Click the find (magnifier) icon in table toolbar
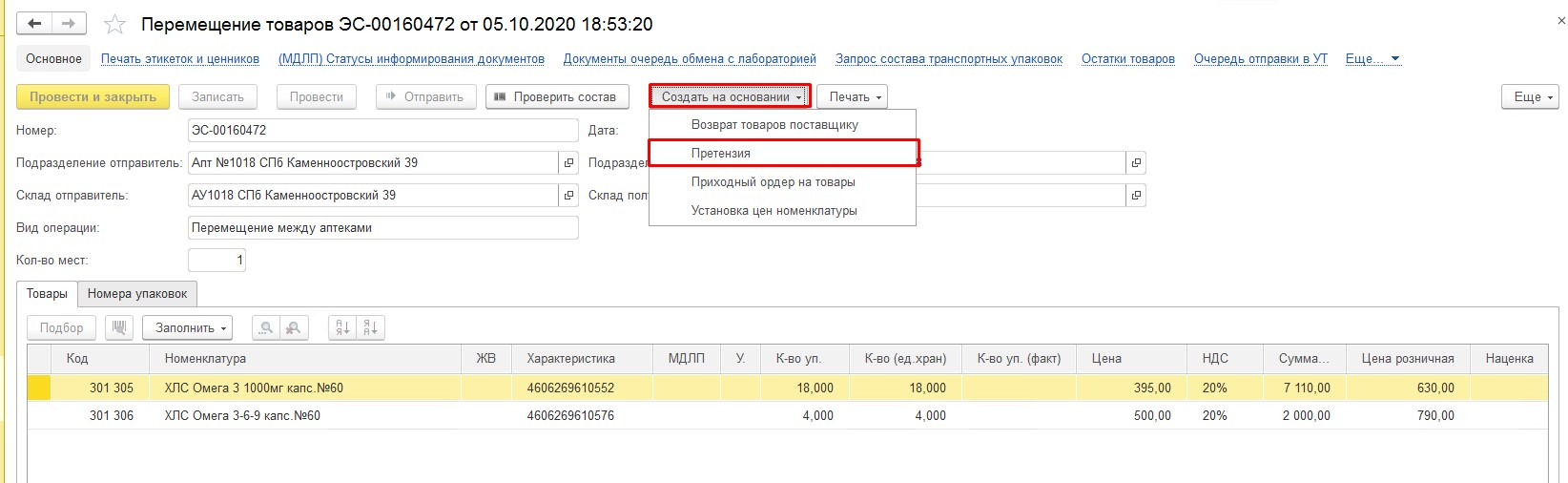Viewport: 1568px width, 483px height. point(266,327)
